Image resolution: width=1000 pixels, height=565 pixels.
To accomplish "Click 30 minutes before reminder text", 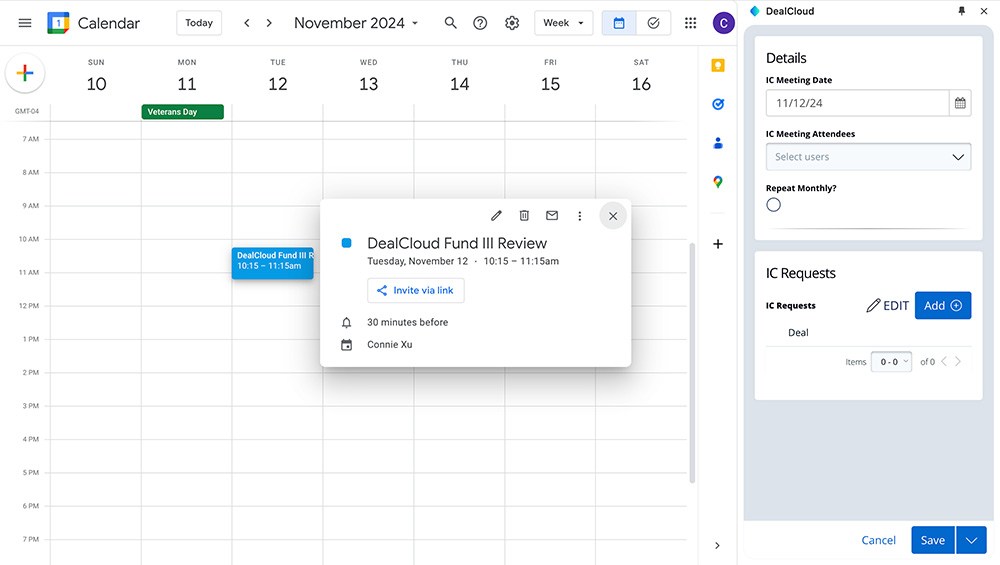I will [x=408, y=322].
